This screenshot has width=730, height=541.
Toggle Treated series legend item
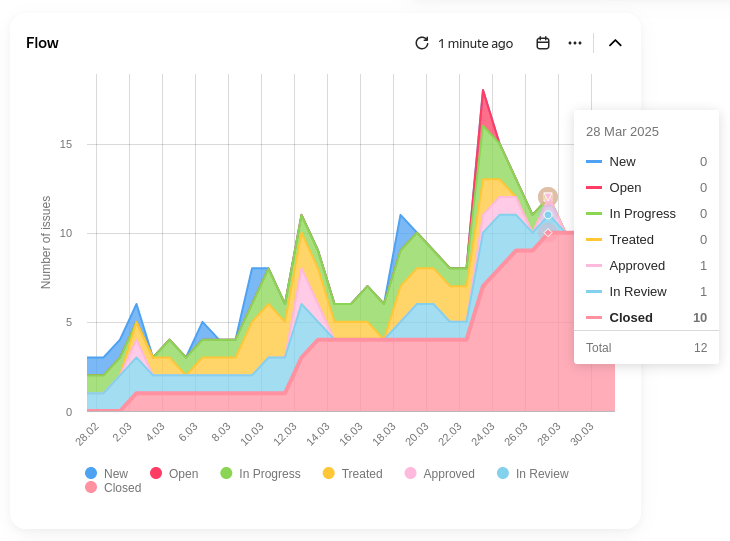352,474
